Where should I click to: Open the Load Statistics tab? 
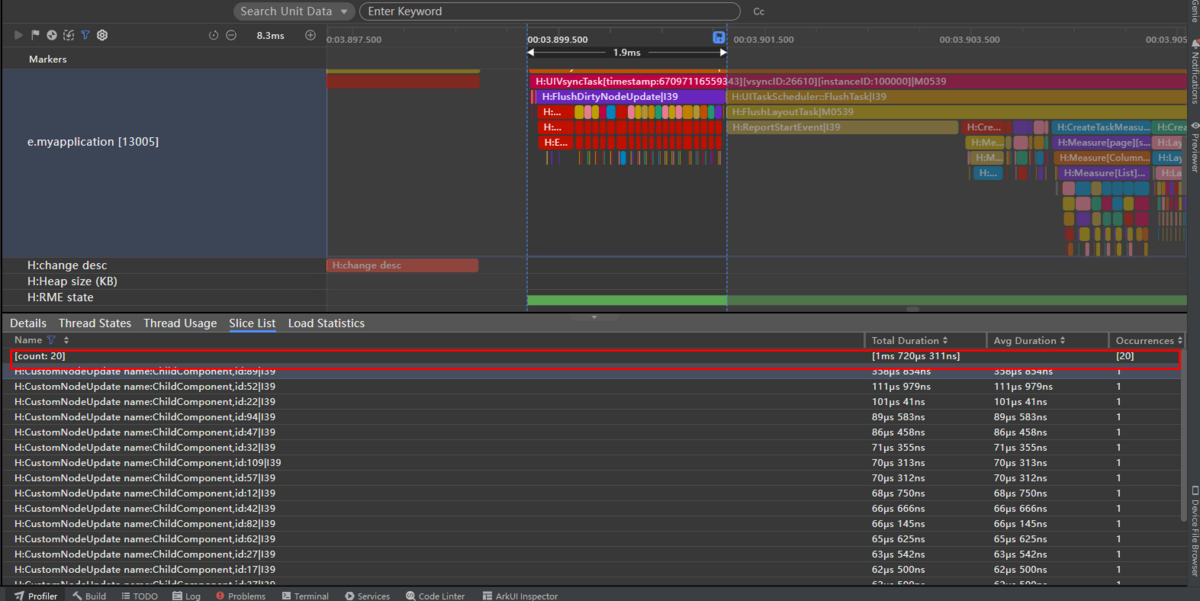tap(326, 323)
